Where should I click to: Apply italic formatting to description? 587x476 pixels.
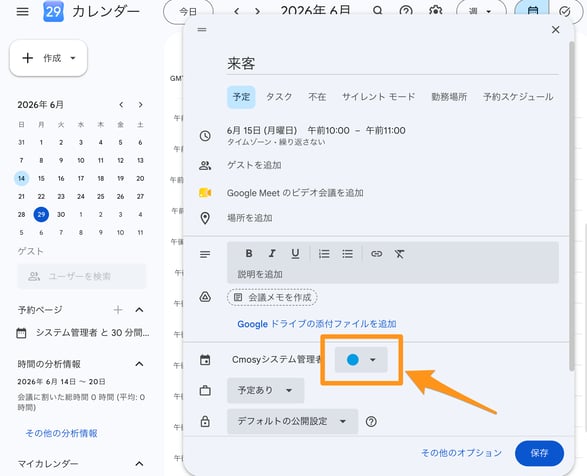[x=272, y=254]
